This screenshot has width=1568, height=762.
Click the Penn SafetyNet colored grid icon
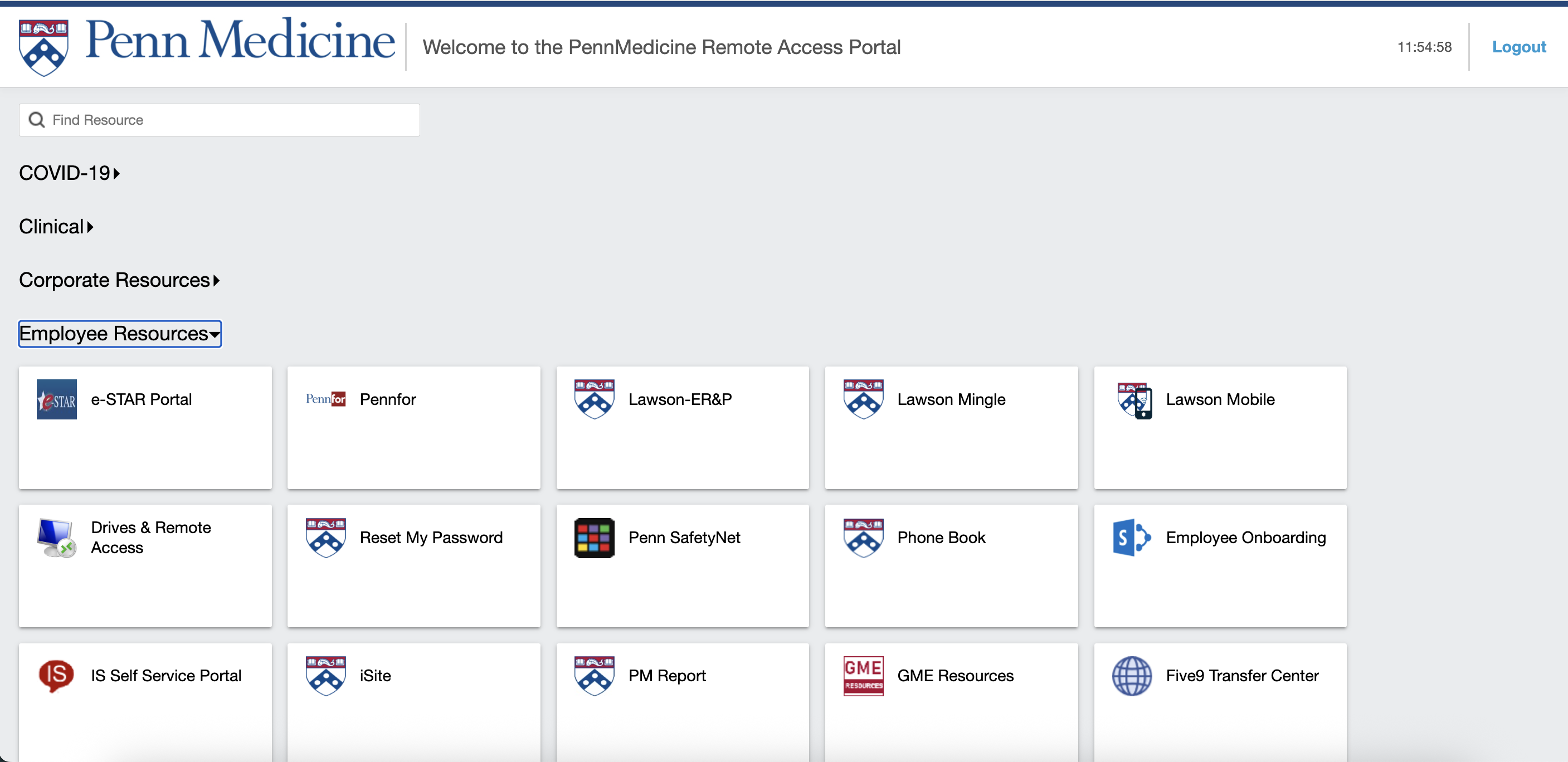click(595, 538)
